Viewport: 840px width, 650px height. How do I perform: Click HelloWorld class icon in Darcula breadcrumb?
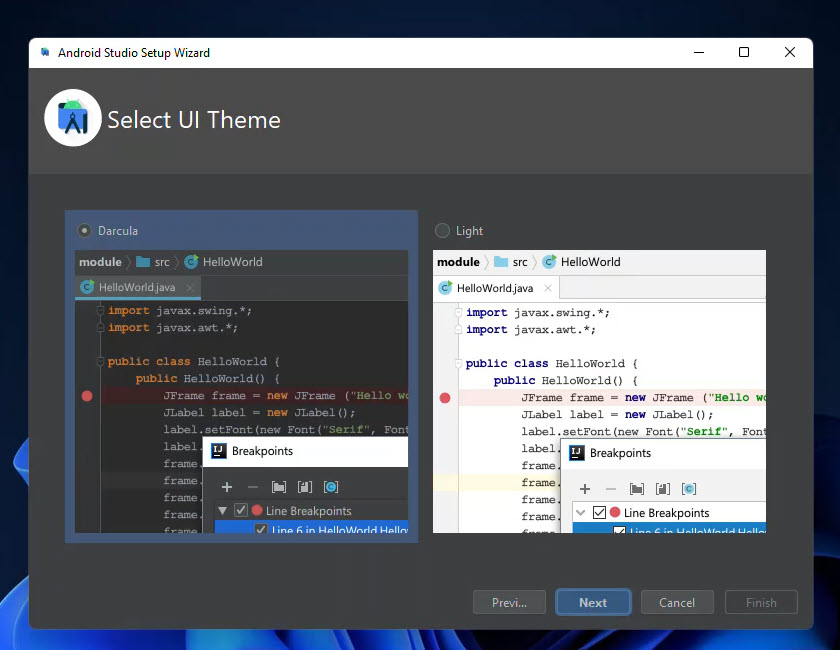click(x=191, y=262)
